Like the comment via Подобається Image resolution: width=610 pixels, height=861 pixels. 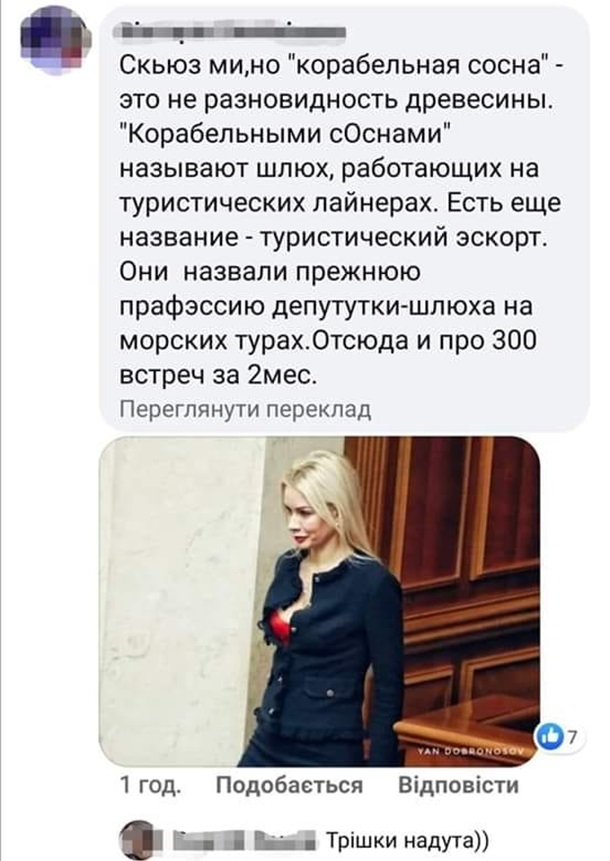pyautogui.click(x=289, y=785)
